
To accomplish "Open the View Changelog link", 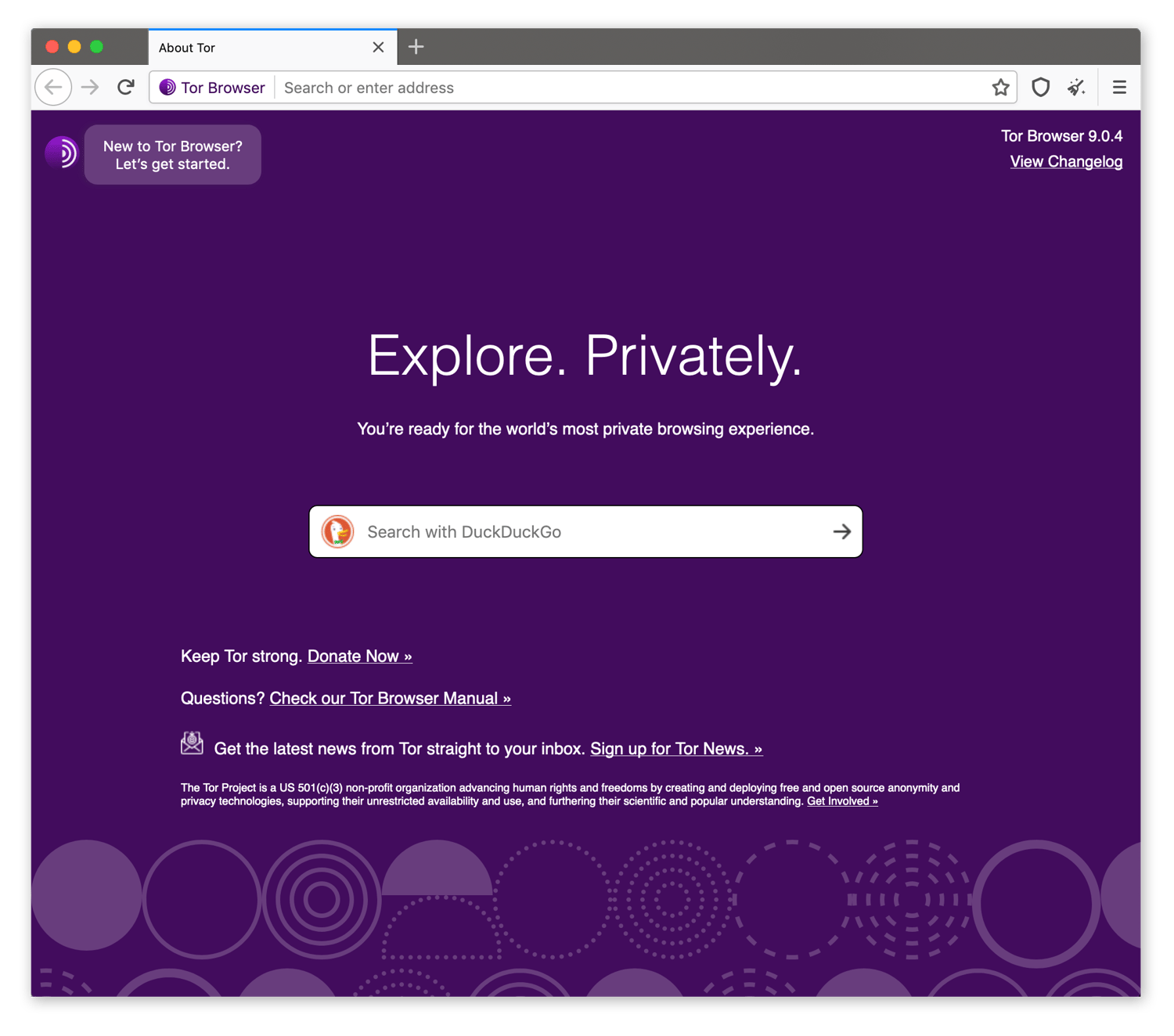I will 1066,162.
